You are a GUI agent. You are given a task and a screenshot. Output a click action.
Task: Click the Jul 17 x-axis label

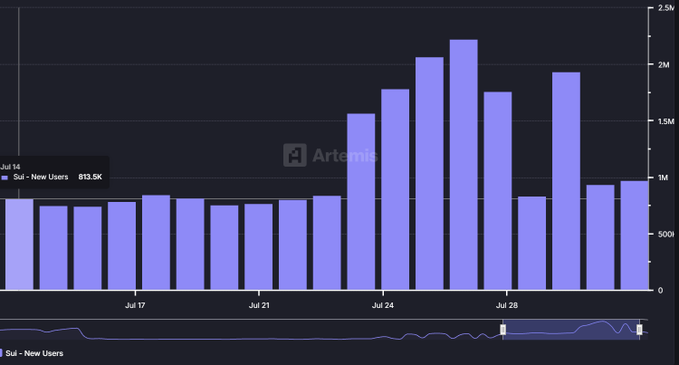pyautogui.click(x=135, y=305)
